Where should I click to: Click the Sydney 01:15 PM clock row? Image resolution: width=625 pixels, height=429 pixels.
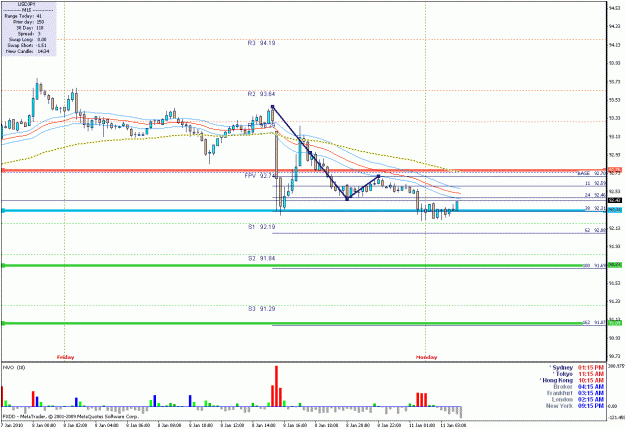577,368
